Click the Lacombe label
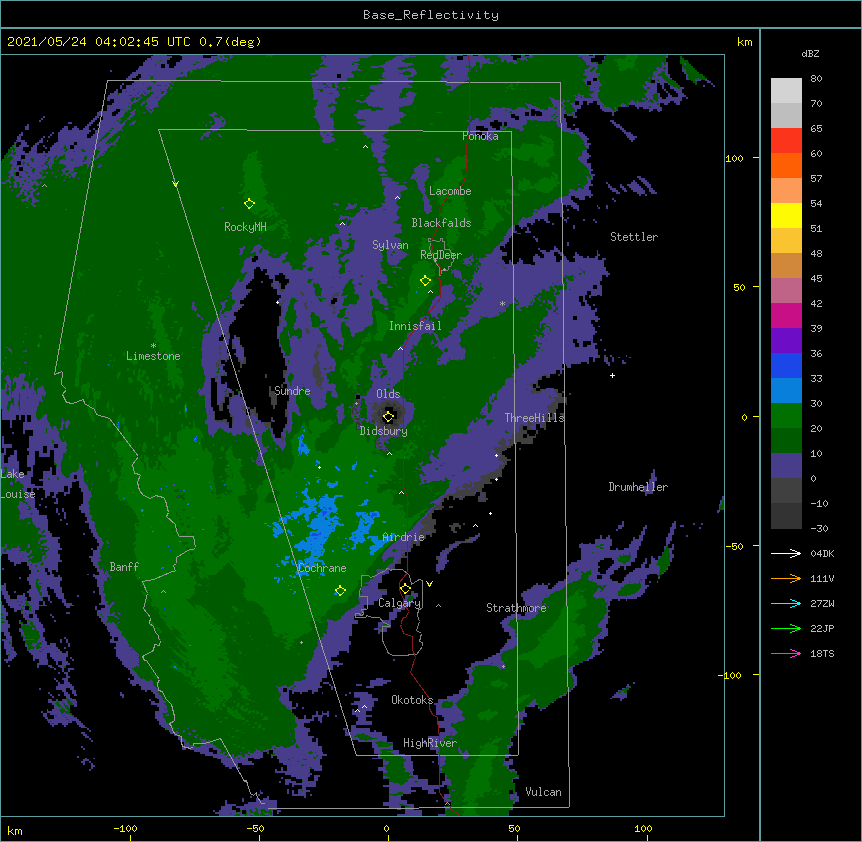862x842 pixels. click(x=450, y=191)
